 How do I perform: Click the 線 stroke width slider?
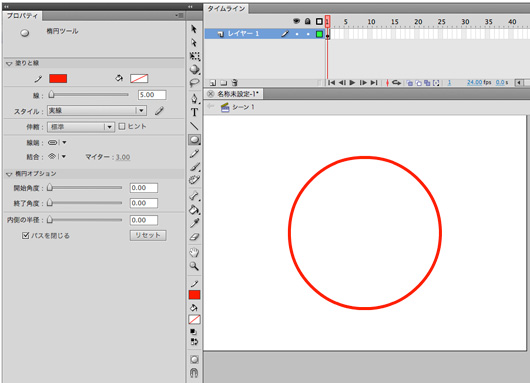(x=89, y=95)
